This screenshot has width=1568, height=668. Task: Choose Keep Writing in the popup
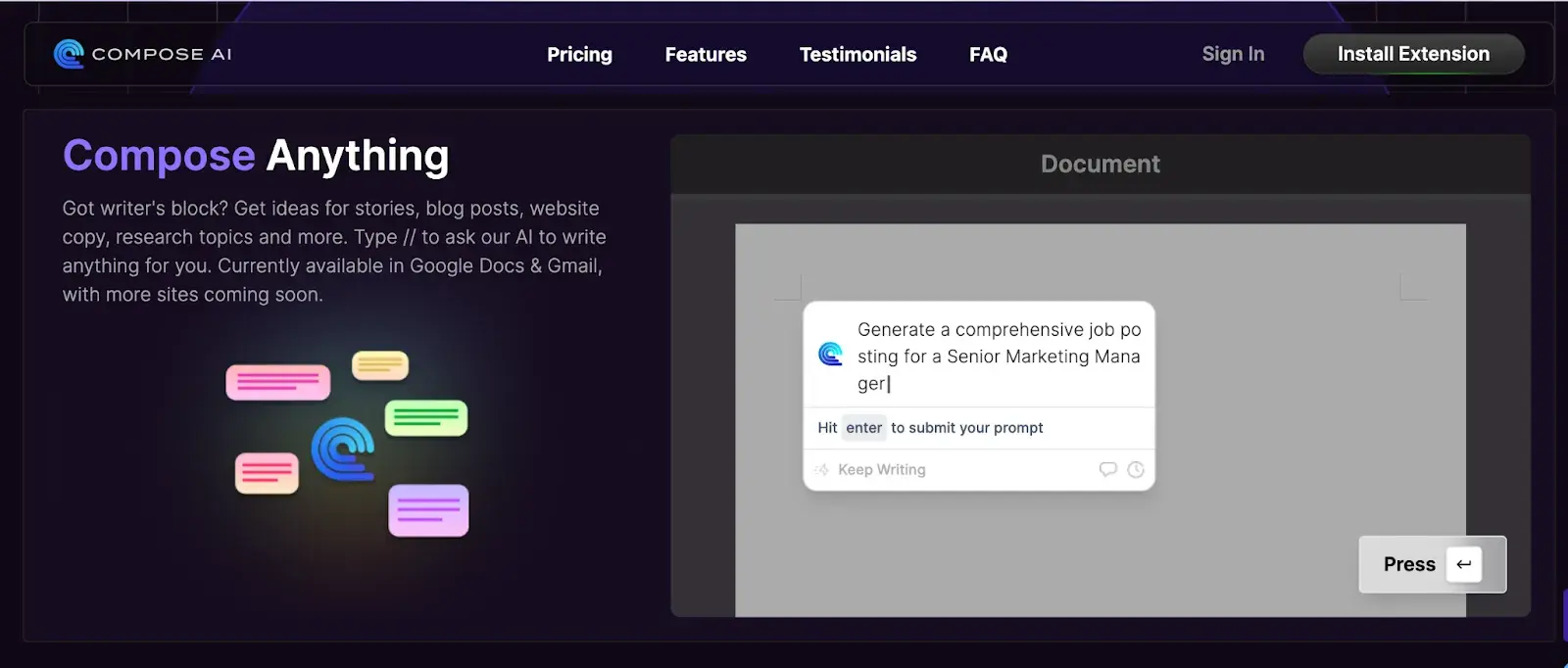[881, 470]
